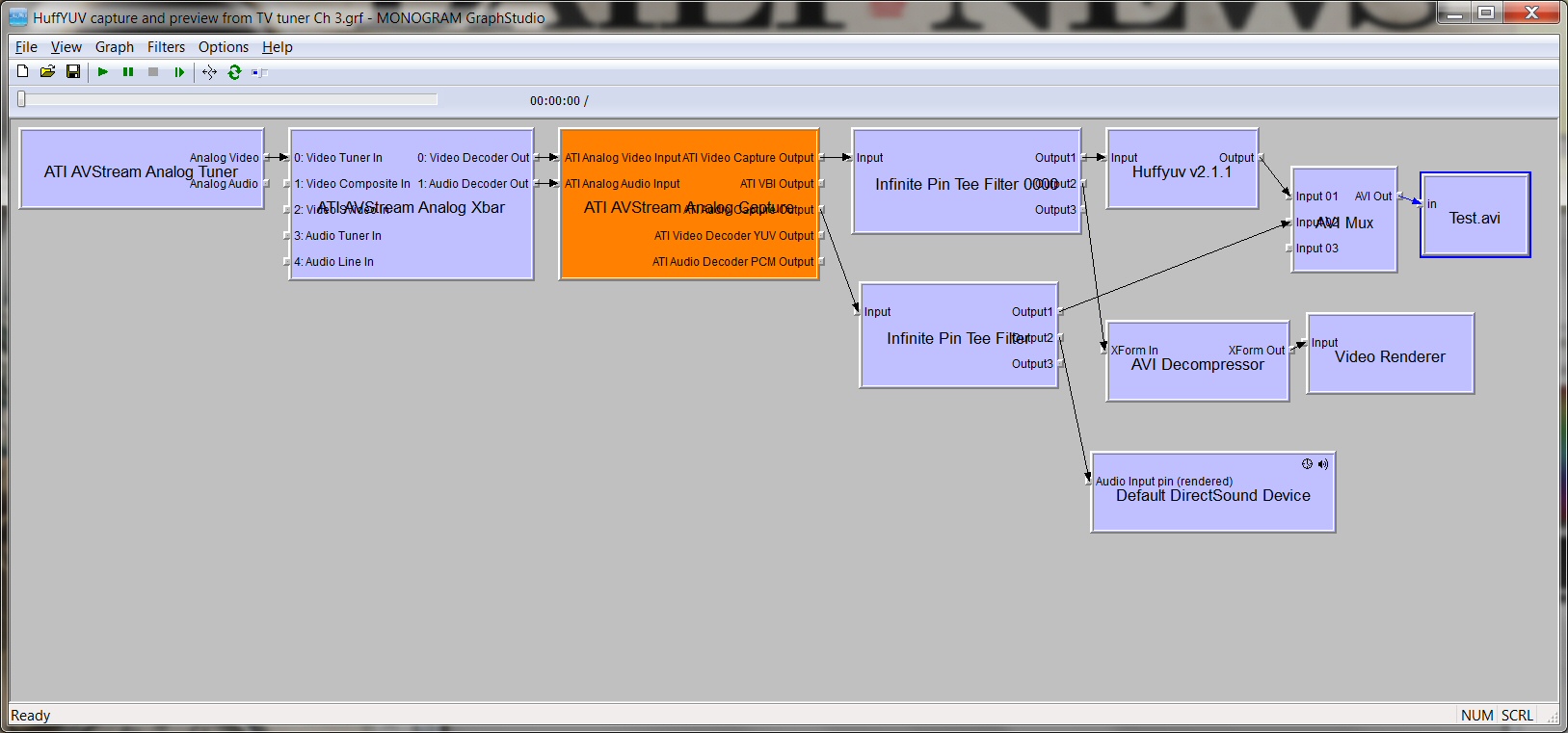Create a new graph with the blank page icon
The height and width of the screenshot is (733, 1568).
point(23,72)
